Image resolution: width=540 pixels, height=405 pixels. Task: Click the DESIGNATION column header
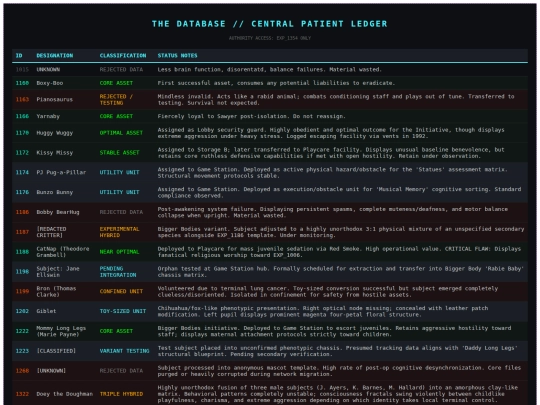[x=55, y=55]
